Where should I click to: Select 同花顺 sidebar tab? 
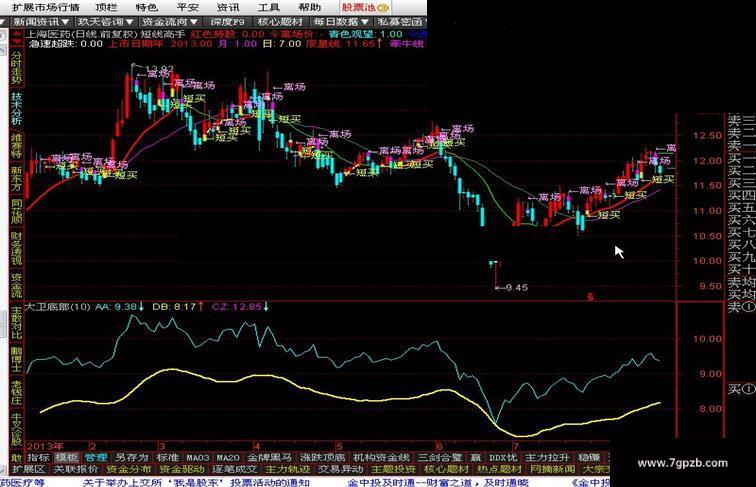(x=17, y=211)
